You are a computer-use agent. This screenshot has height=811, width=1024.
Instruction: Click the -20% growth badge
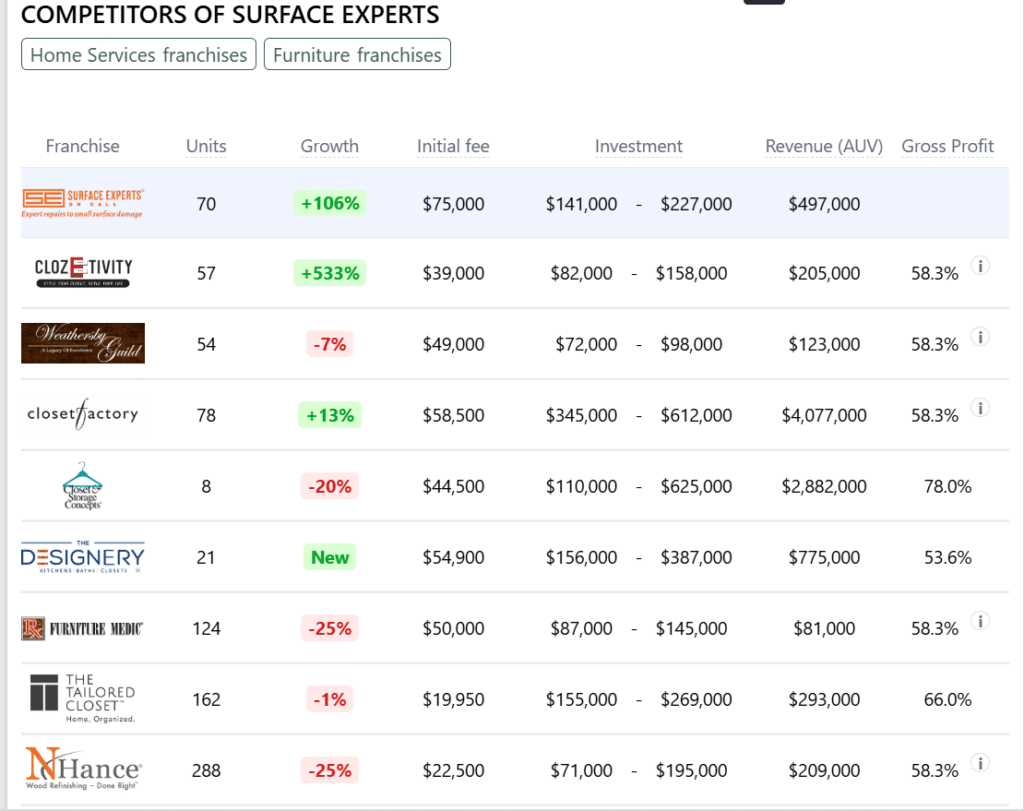tap(330, 486)
